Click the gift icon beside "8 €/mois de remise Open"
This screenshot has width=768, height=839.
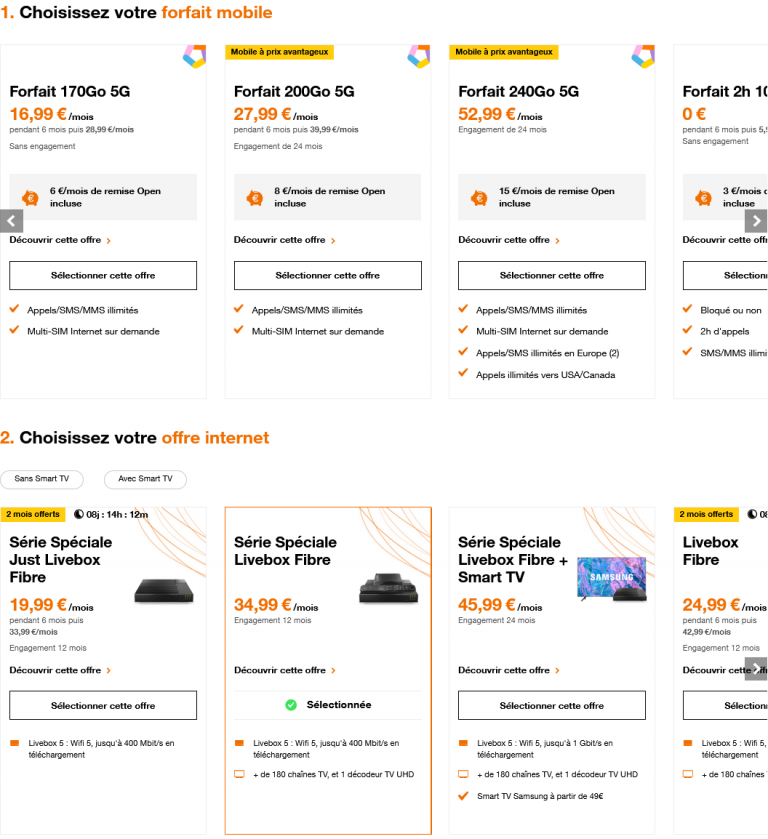click(256, 196)
